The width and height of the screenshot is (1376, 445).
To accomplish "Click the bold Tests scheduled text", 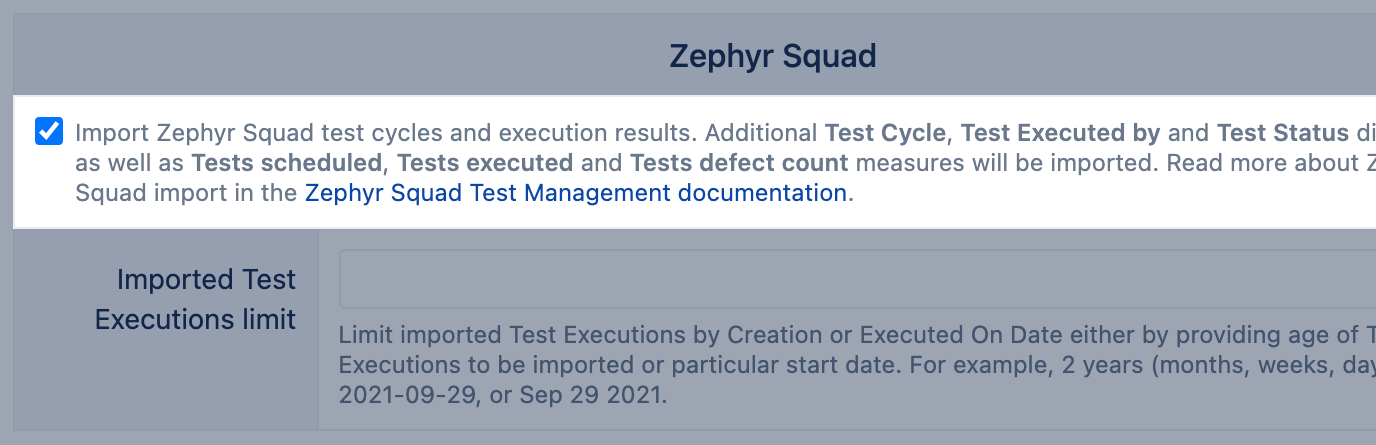I will [x=286, y=163].
